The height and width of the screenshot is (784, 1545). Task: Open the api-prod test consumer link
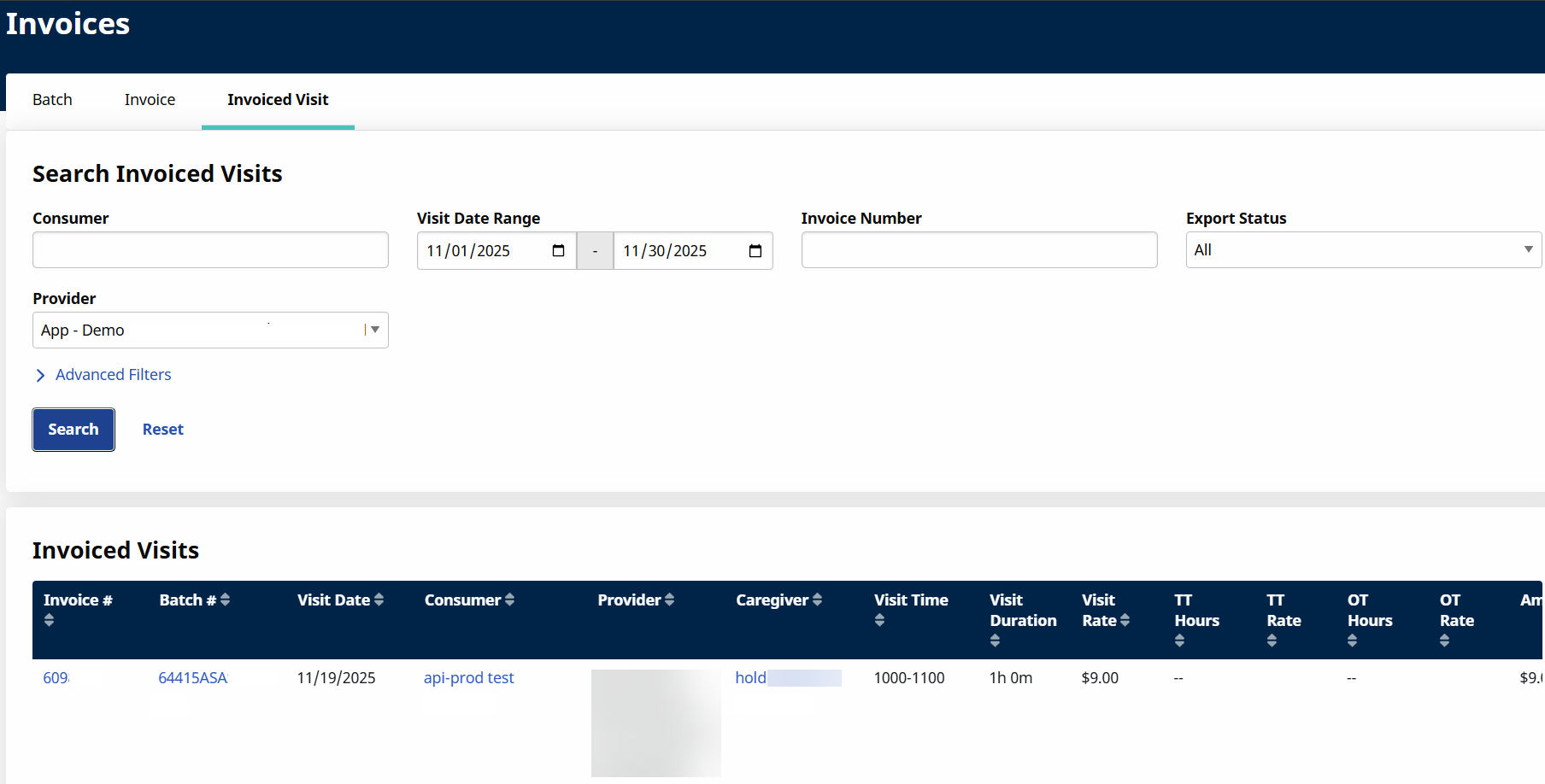[468, 677]
